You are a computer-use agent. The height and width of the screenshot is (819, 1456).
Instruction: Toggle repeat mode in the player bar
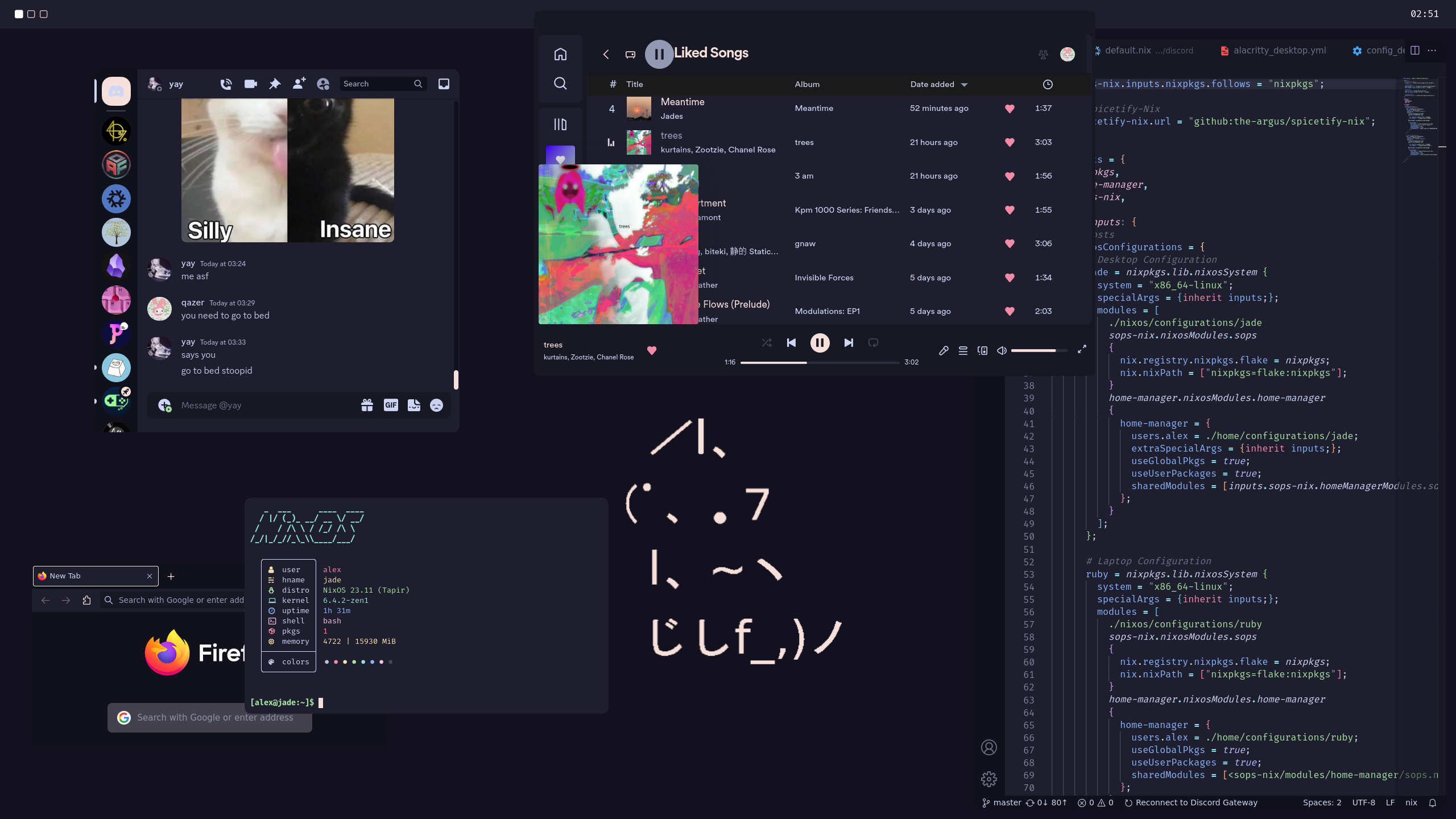coord(873,342)
